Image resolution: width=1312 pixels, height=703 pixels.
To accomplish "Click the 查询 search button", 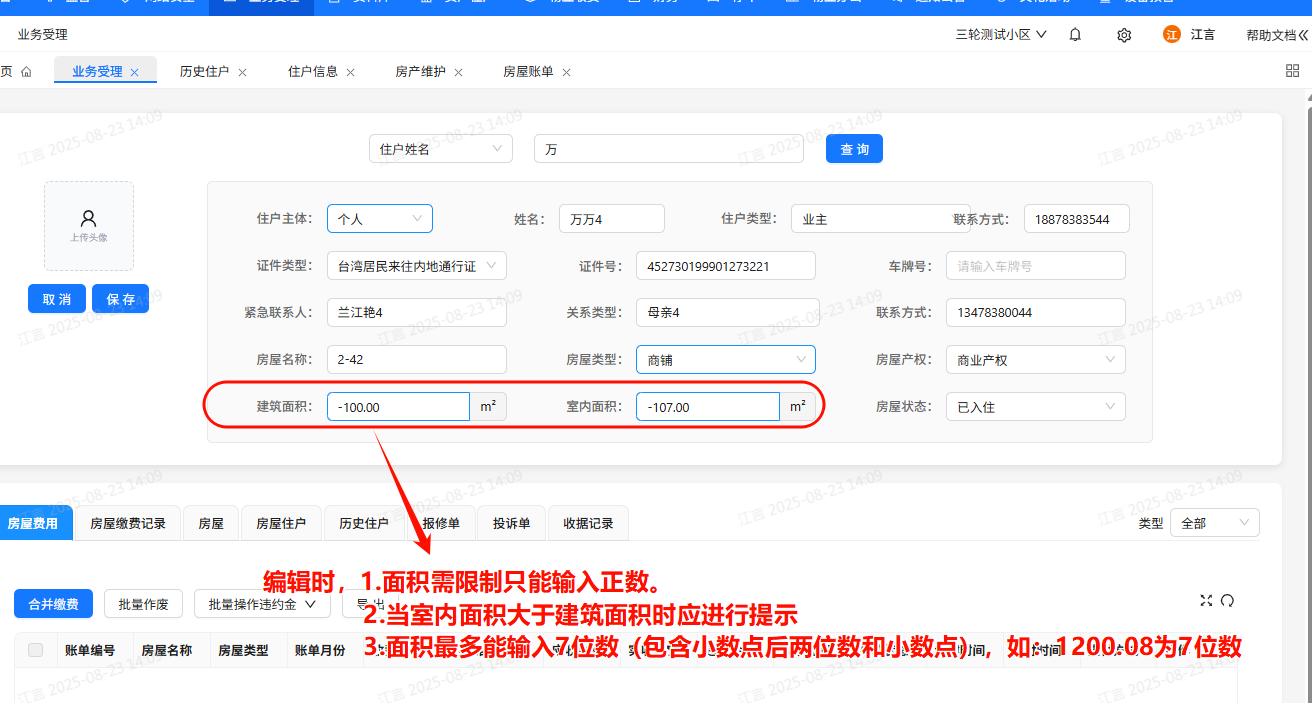I will click(x=854, y=149).
